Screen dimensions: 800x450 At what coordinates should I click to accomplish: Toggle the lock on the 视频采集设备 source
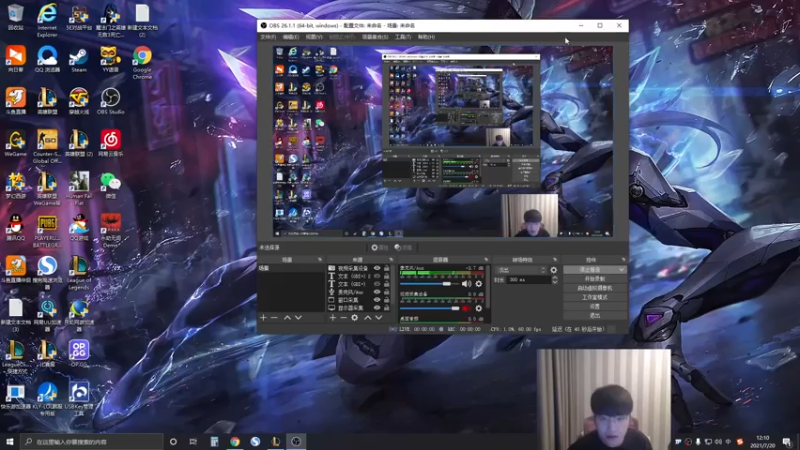coord(387,268)
